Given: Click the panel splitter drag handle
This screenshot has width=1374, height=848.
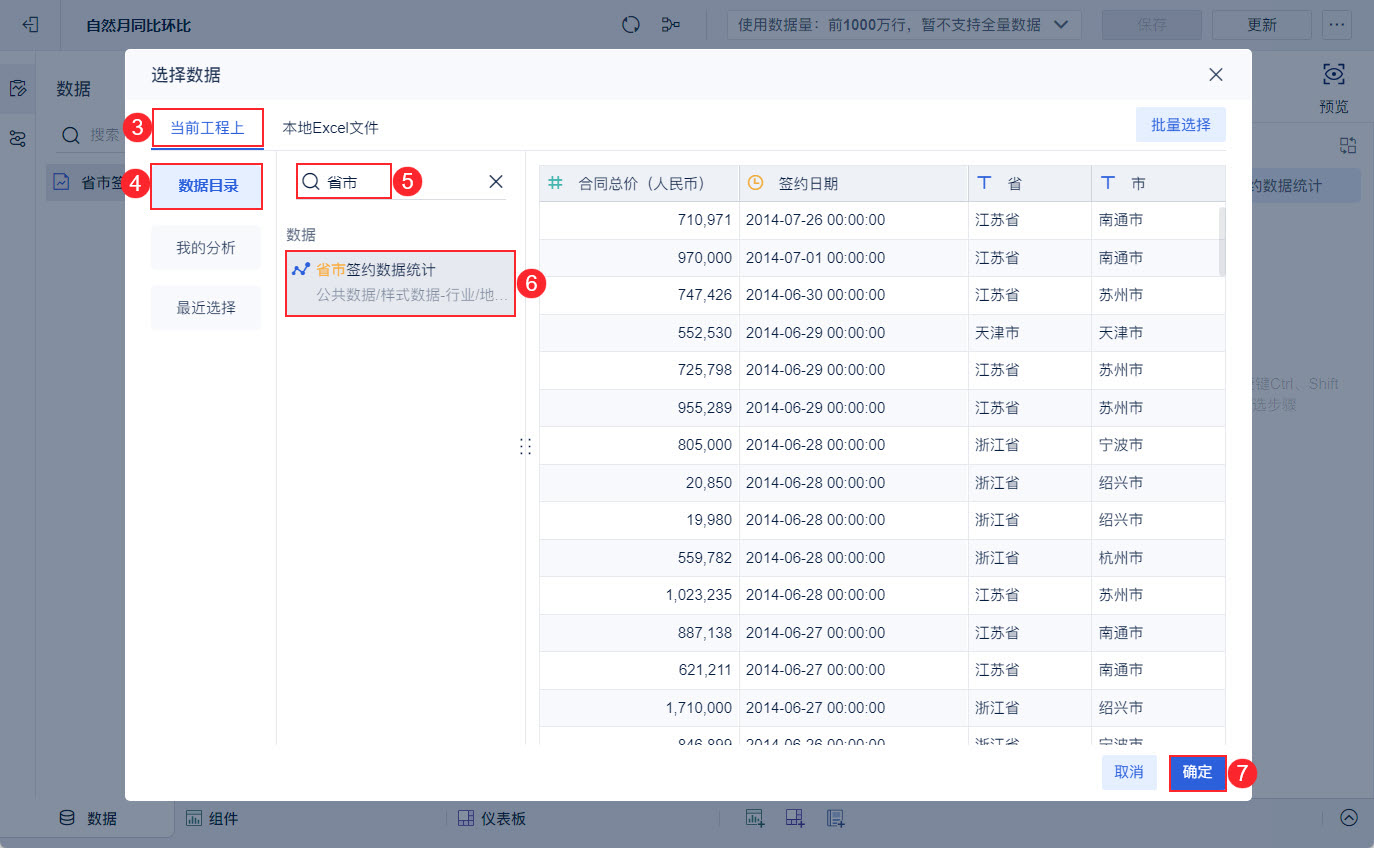Looking at the screenshot, I should click(526, 447).
